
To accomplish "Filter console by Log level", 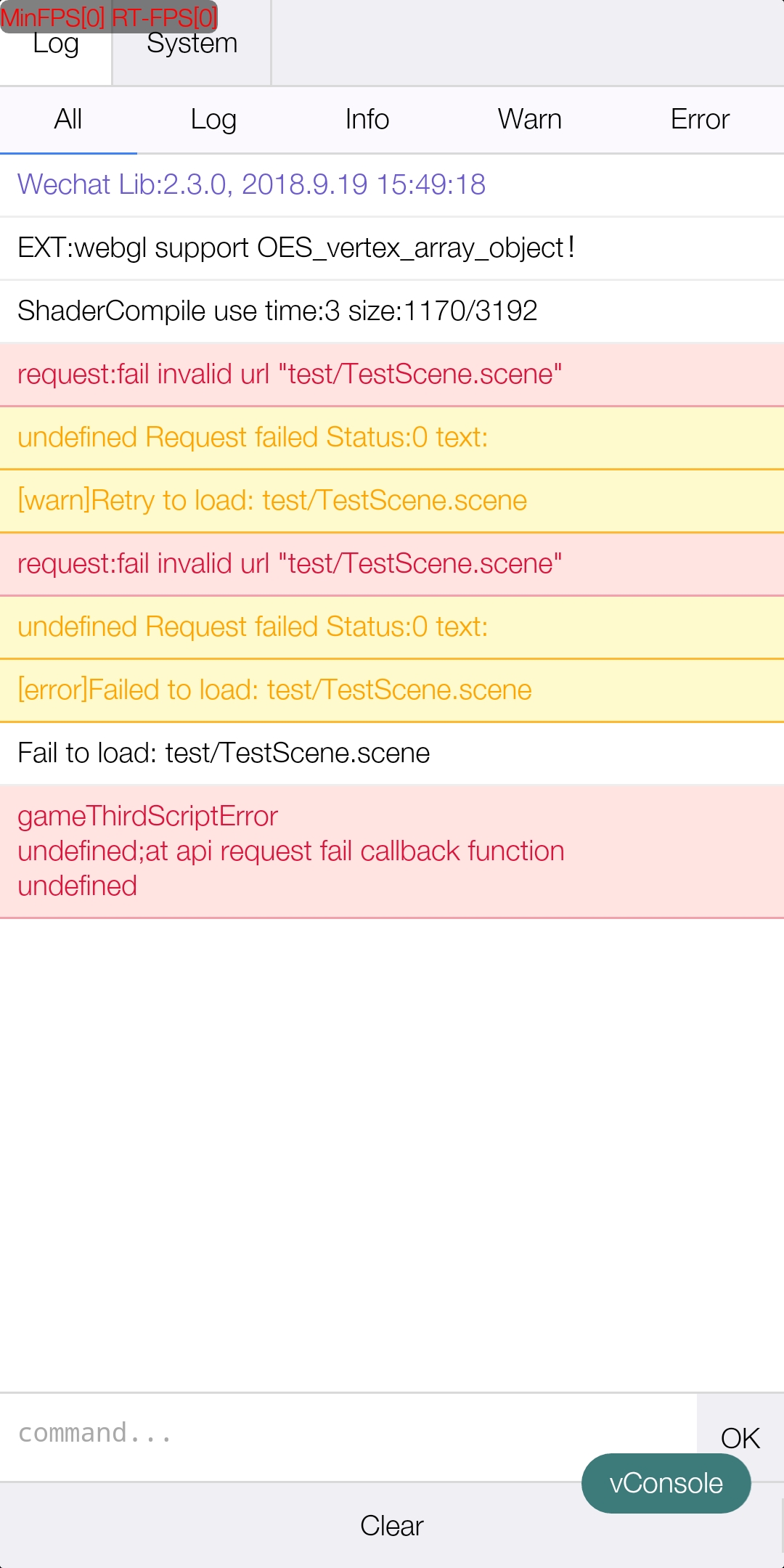I will (213, 120).
